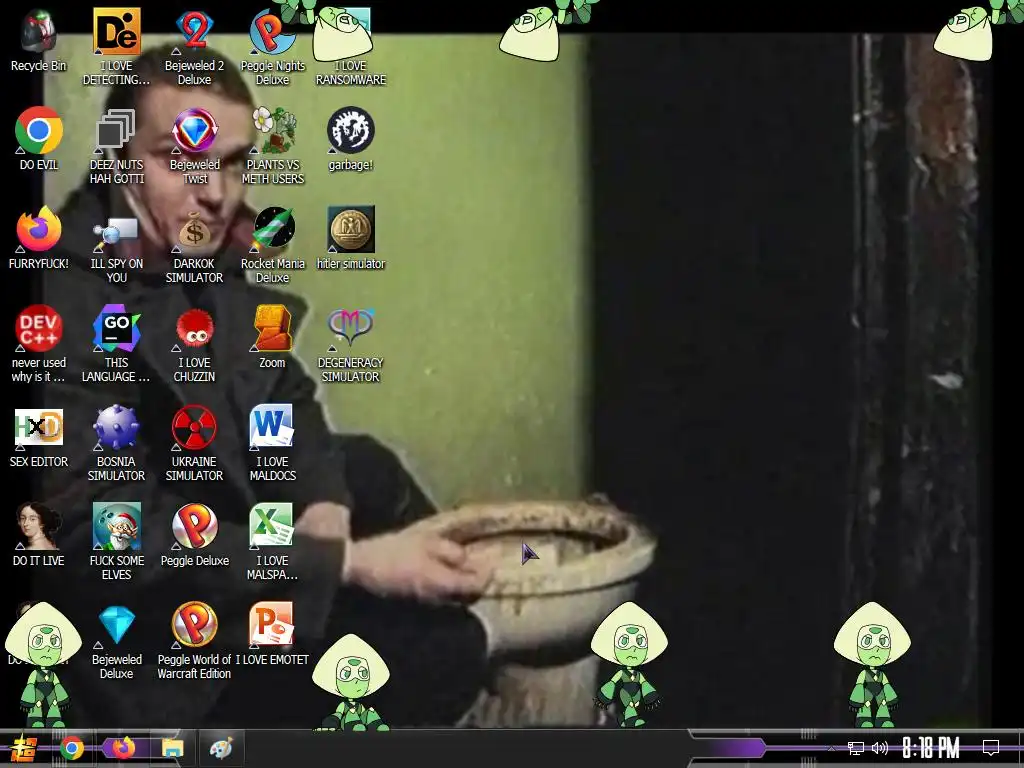Open the Plants vs Zombies flower icon

pyautogui.click(x=272, y=131)
